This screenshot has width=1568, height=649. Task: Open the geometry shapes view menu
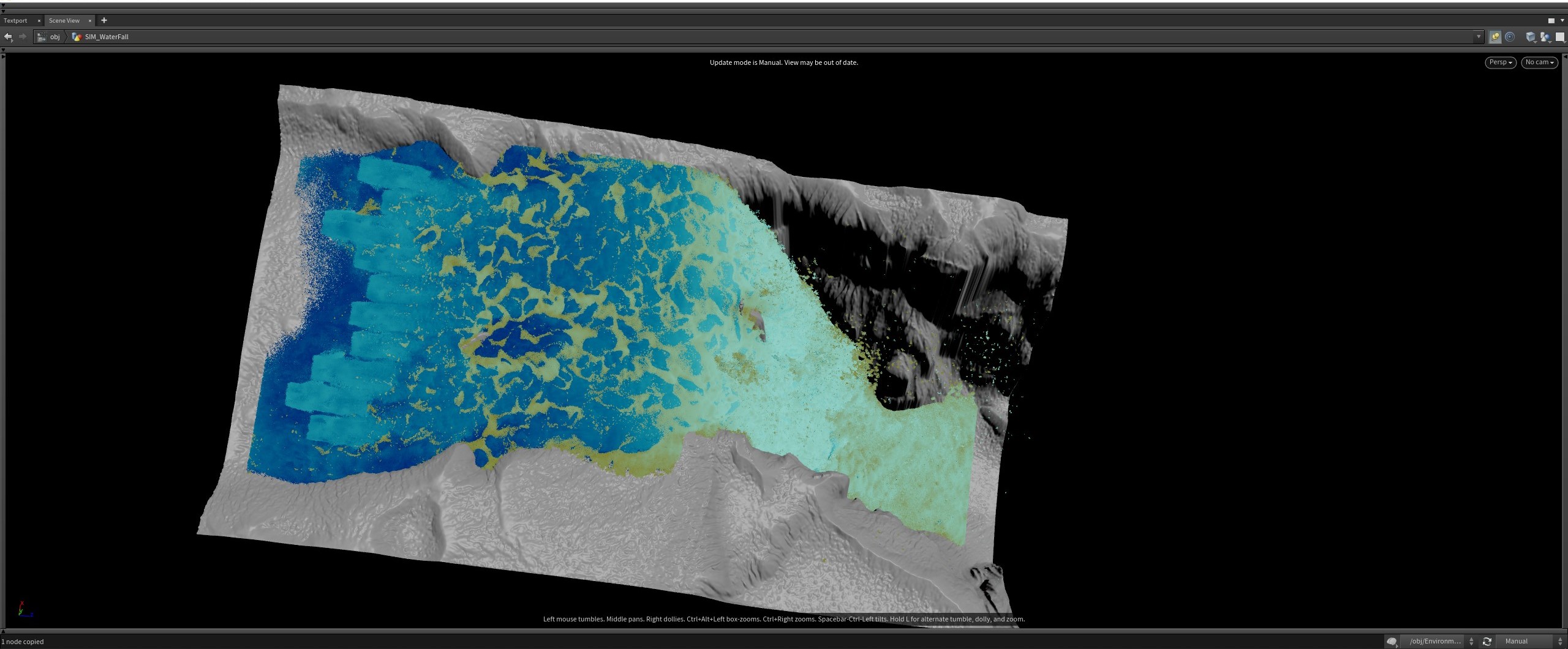(x=1545, y=37)
